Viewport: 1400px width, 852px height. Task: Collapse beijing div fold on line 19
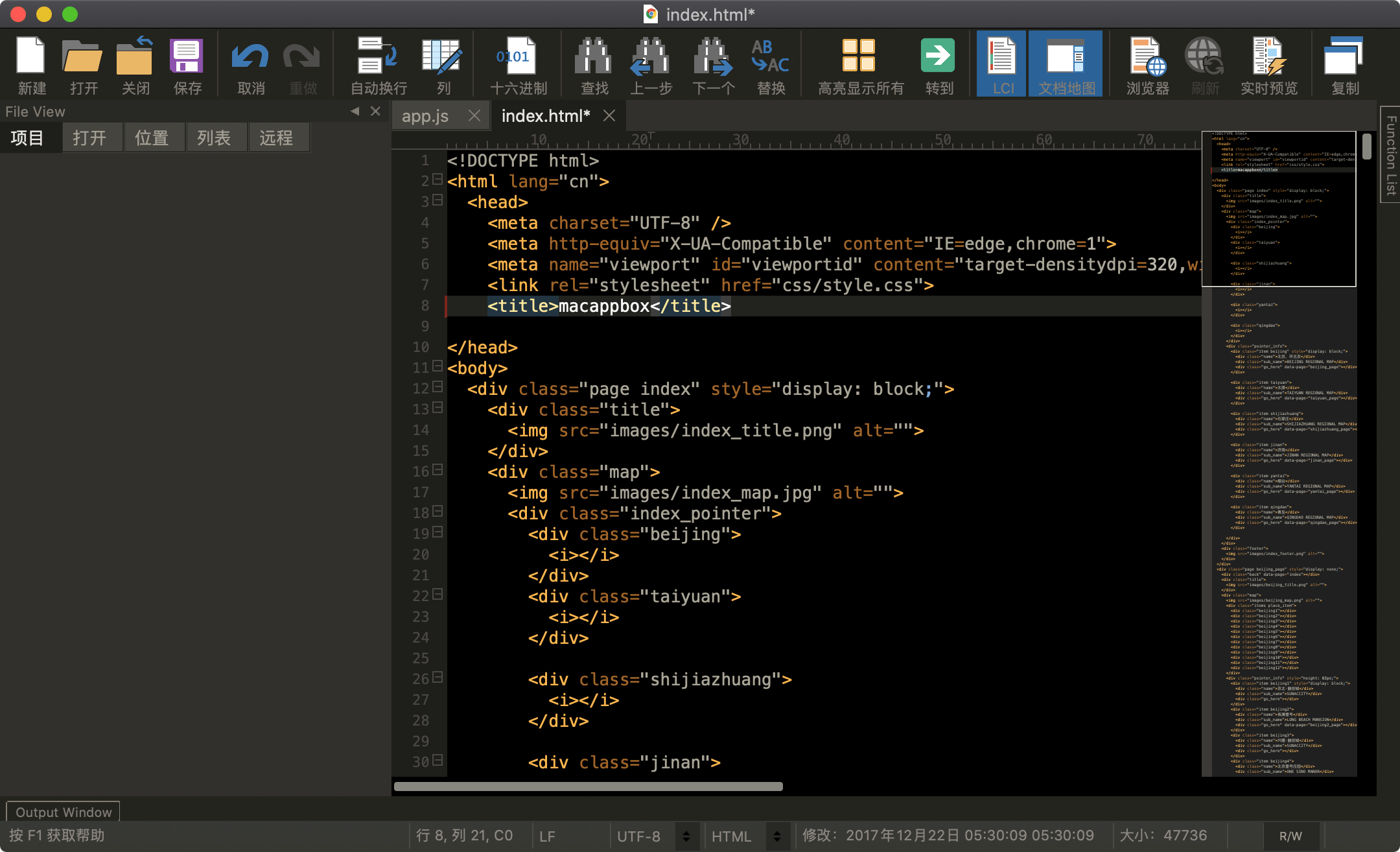coord(437,532)
